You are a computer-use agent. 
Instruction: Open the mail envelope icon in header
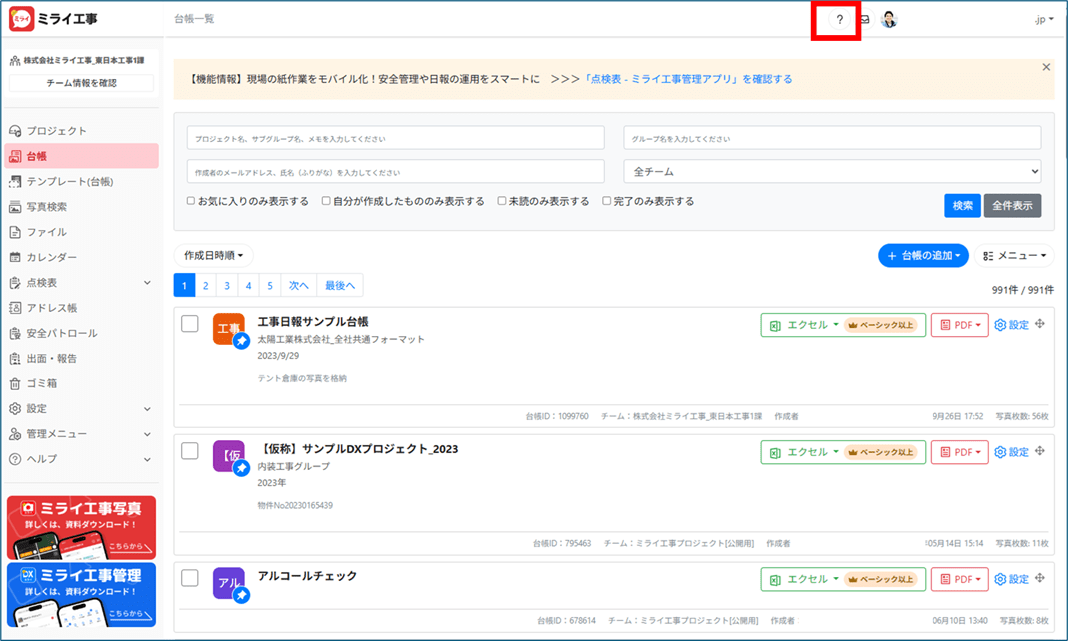[x=864, y=20]
